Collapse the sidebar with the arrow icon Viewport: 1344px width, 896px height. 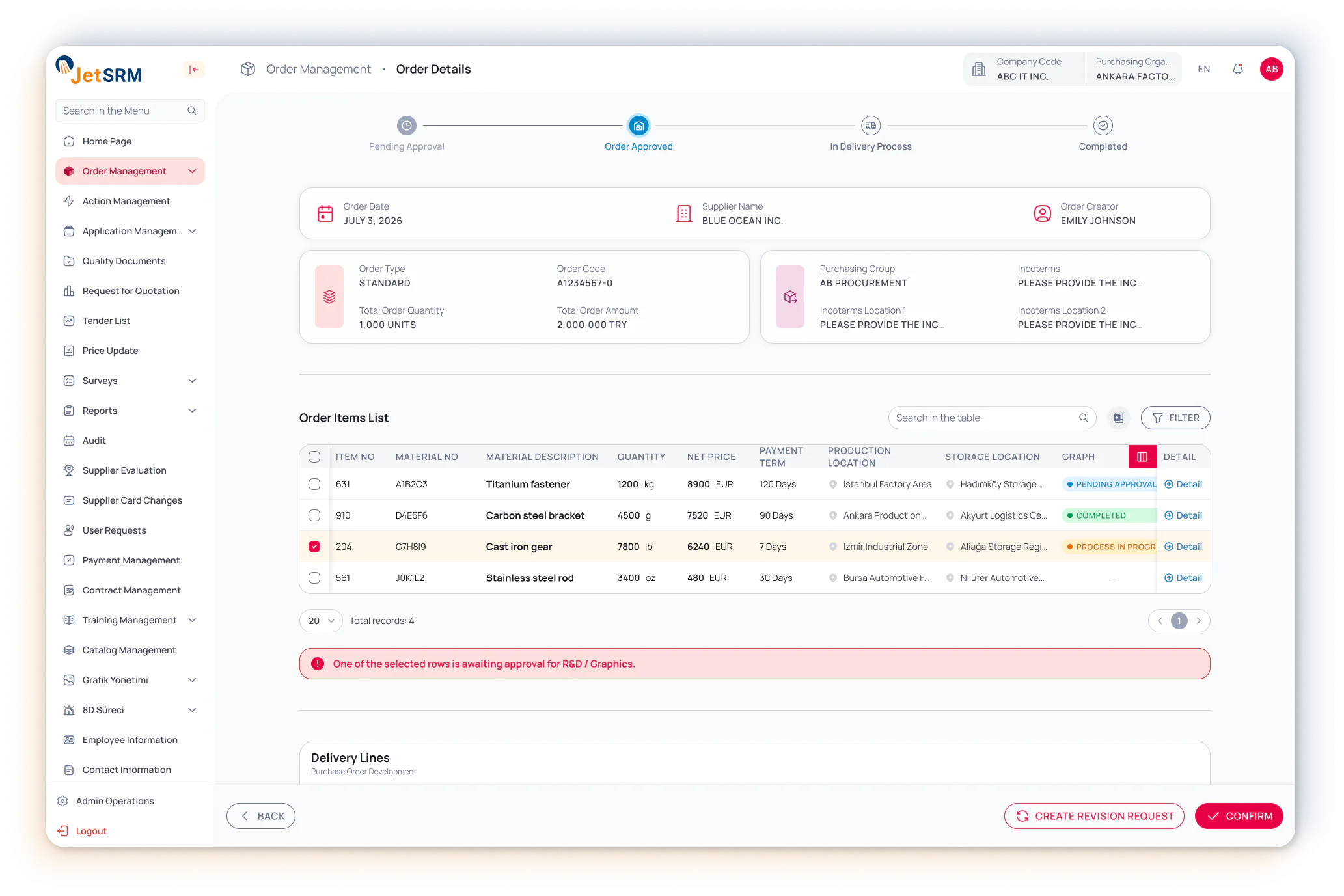[x=193, y=70]
